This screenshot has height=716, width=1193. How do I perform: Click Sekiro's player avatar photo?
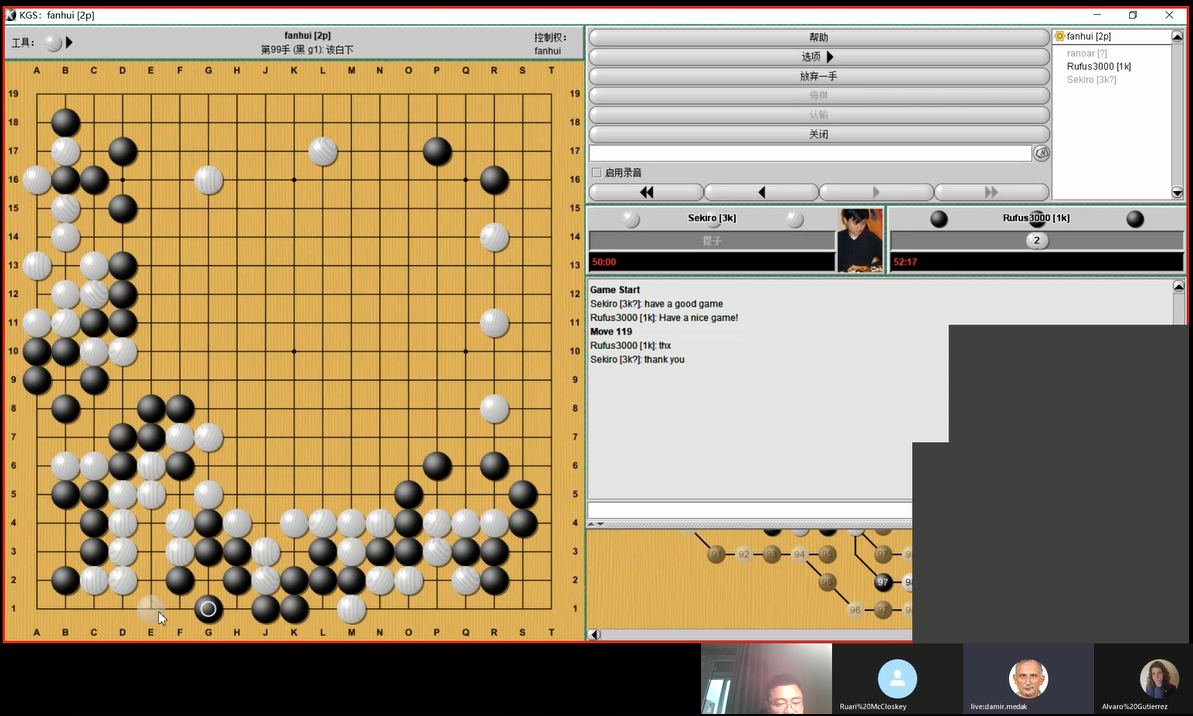860,240
